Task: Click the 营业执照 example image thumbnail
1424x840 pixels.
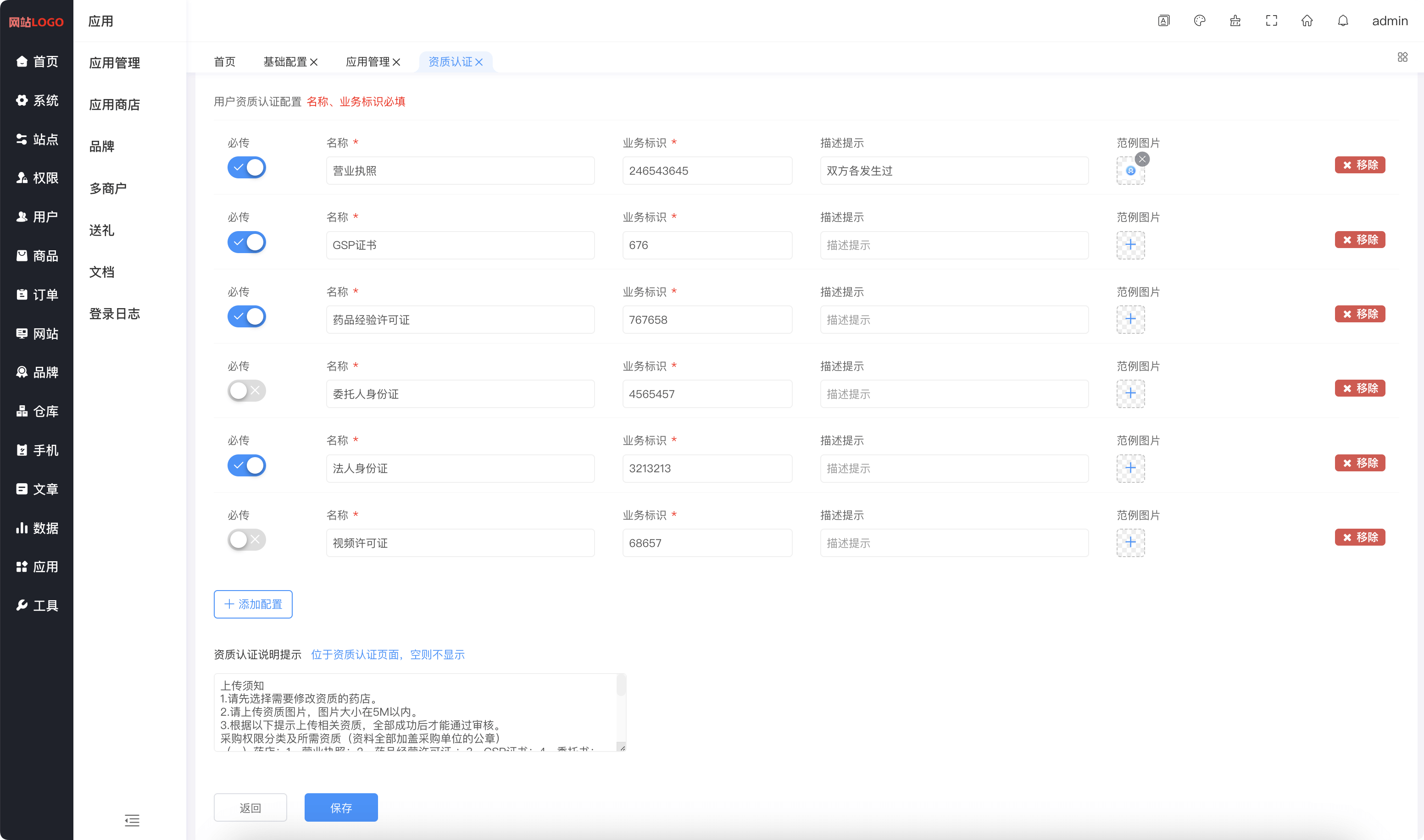Action: [x=1130, y=171]
